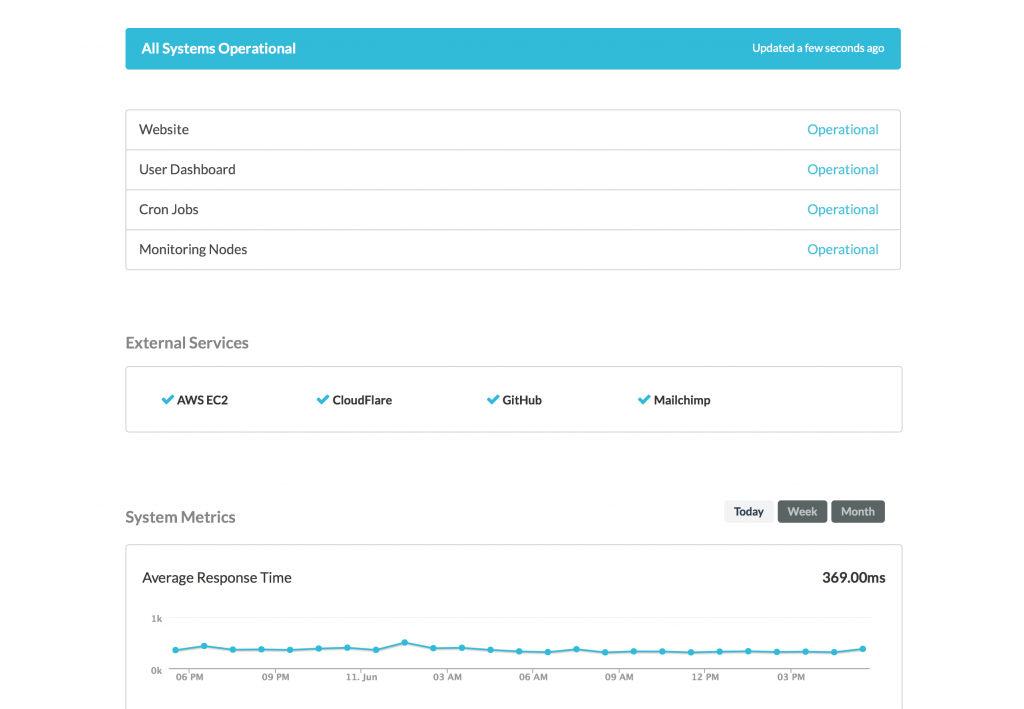
Task: Click the Average Response Time title
Action: pos(217,577)
